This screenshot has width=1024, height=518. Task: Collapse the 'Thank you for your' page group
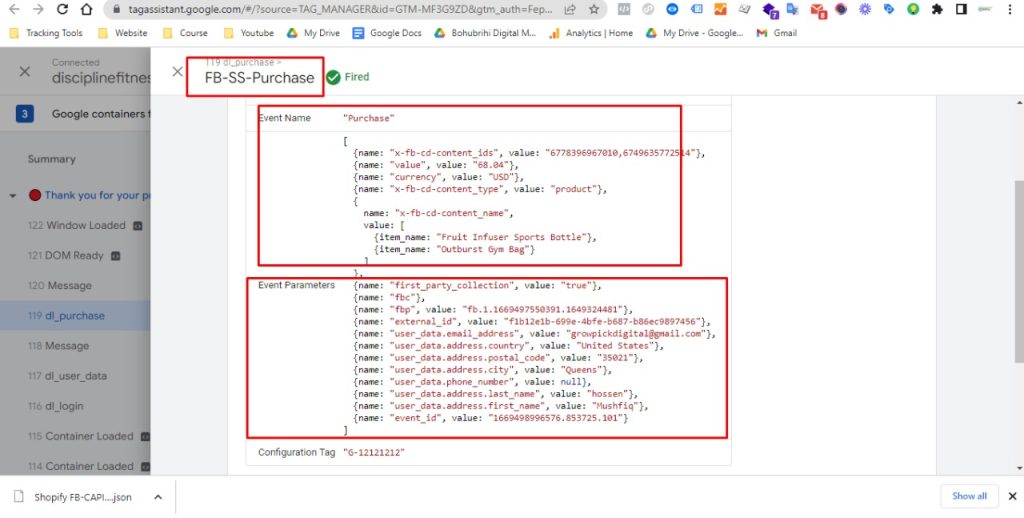click(13, 196)
